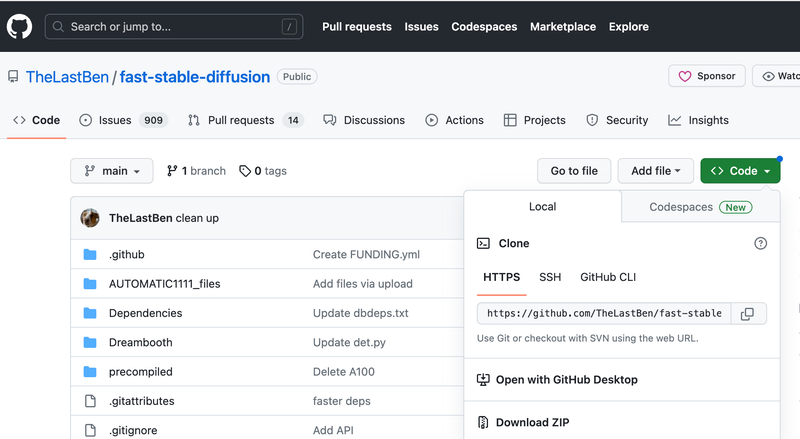This screenshot has width=800, height=439.
Task: Open the Security tab
Action: (617, 120)
